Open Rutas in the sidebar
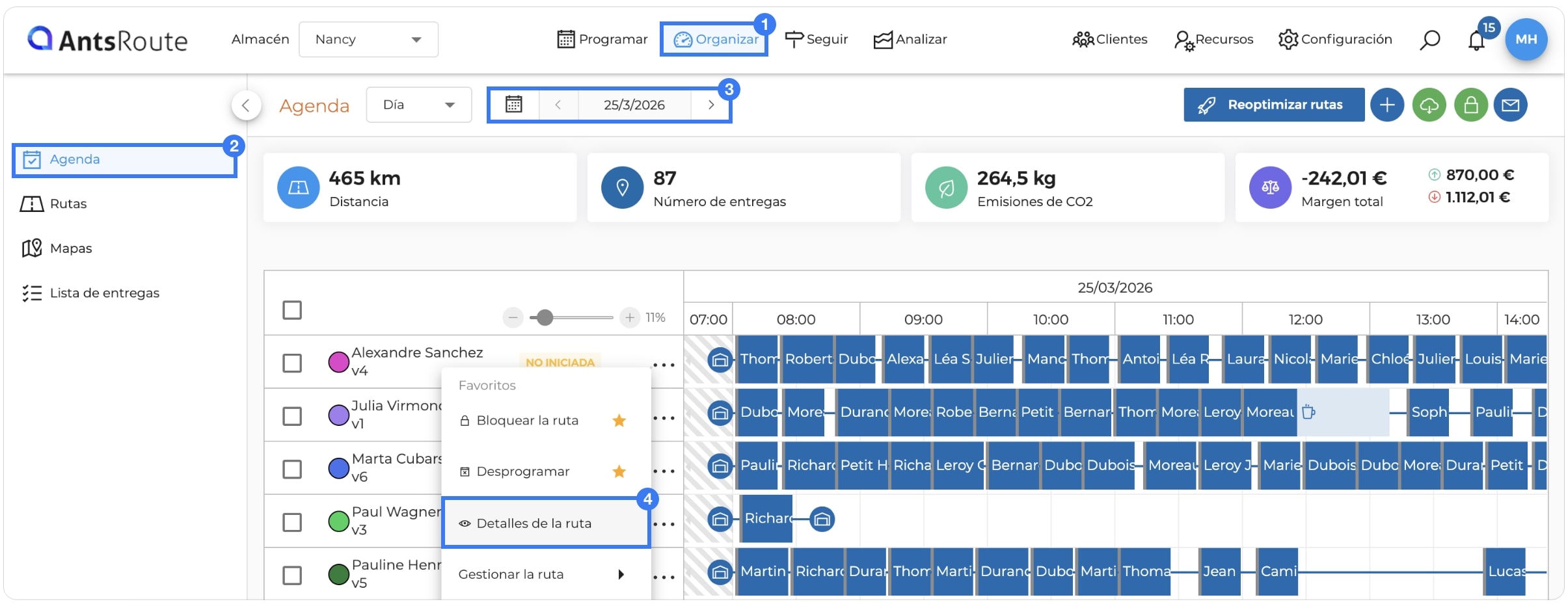Image resolution: width=1568 pixels, height=606 pixels. click(124, 204)
